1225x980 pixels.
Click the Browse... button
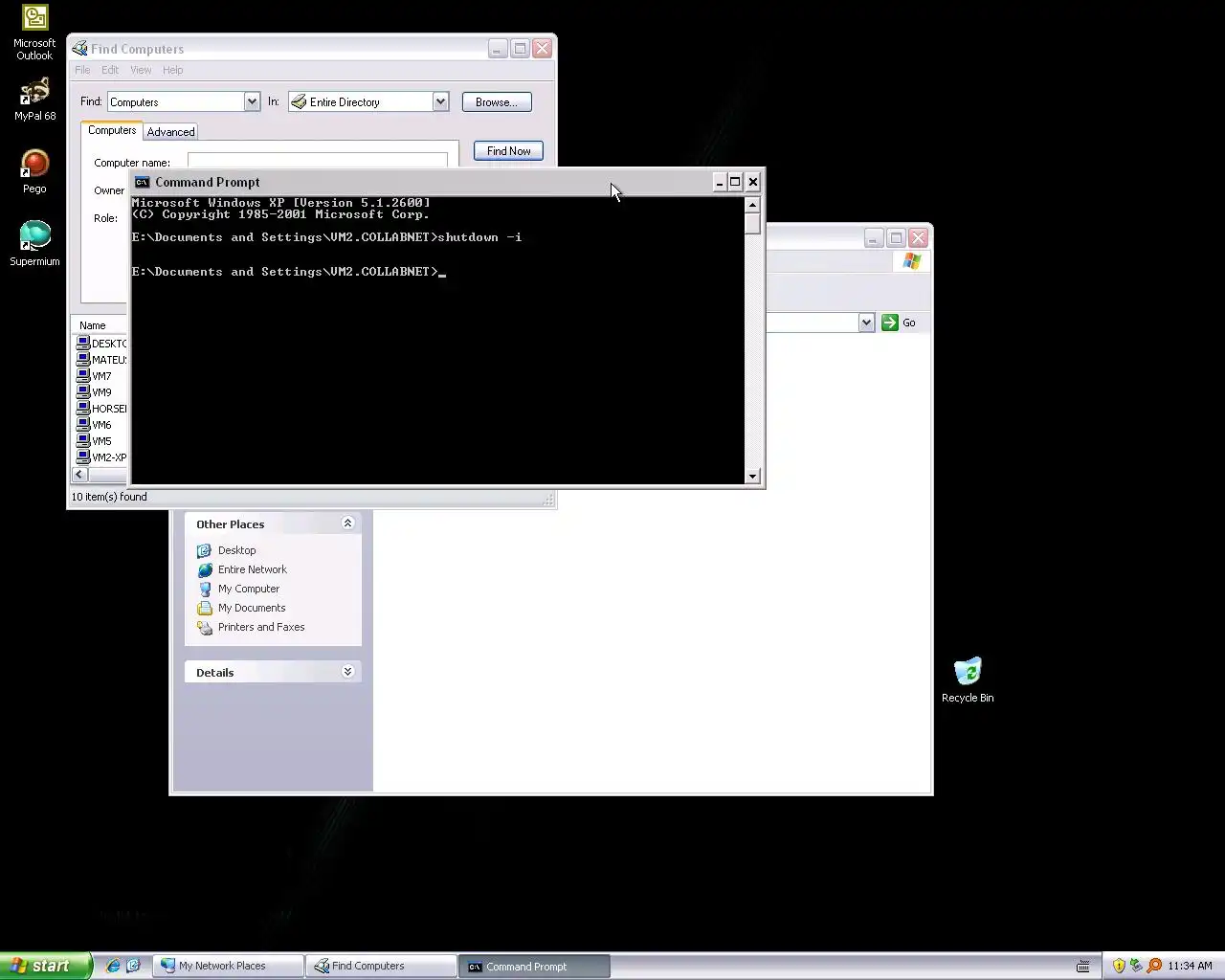497,101
